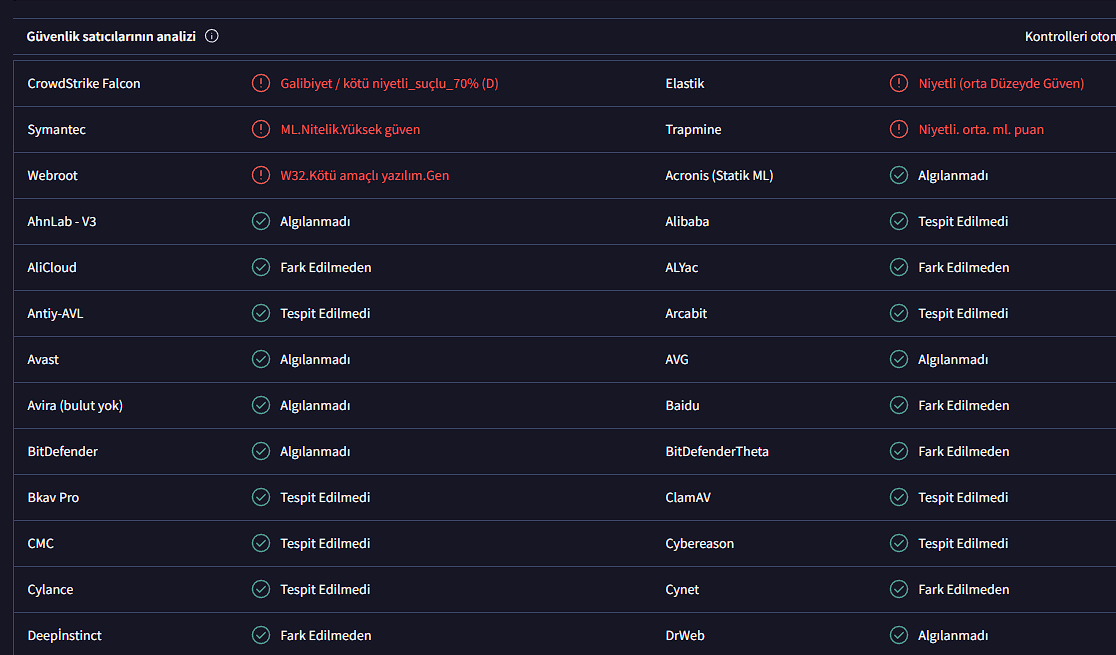The height and width of the screenshot is (655, 1116).
Task: Click the red alert icon for Trapmine
Action: tap(899, 129)
